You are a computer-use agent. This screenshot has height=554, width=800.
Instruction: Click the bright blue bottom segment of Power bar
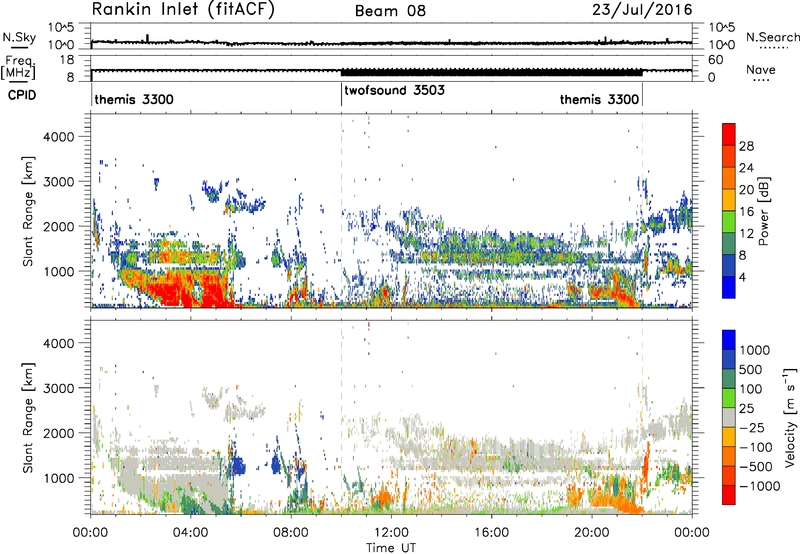click(x=729, y=287)
